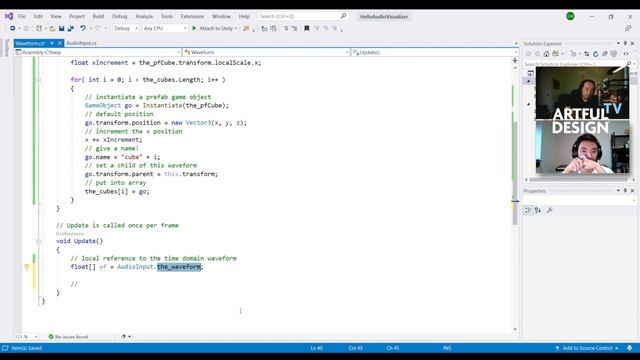This screenshot has height=360, width=640.
Task: Click the HelloAudioVisualizer solution name
Action: tap(384, 16)
